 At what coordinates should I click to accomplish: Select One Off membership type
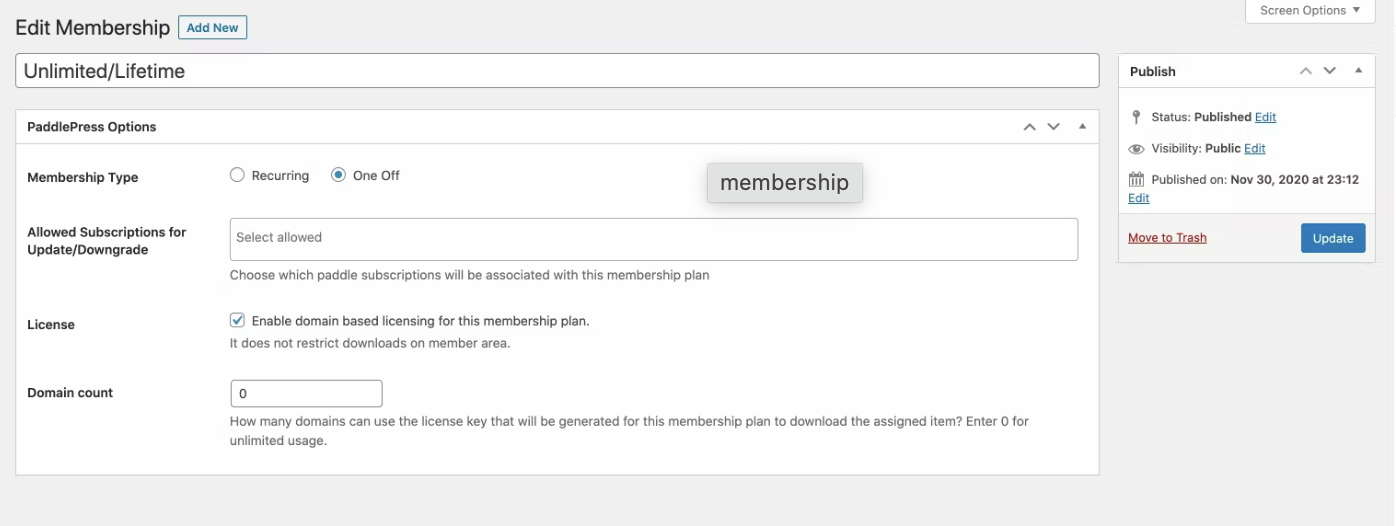pos(338,175)
